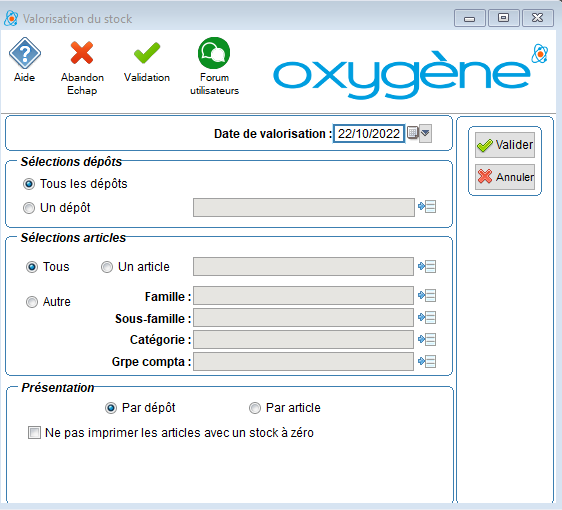
Task: Select the Un dépôt radio button
Action: (29, 208)
